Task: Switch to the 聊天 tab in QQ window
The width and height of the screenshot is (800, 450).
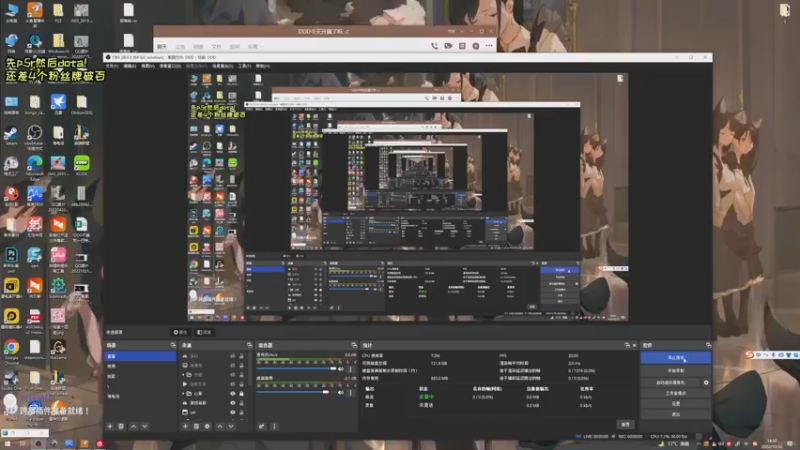Action: pyautogui.click(x=162, y=46)
